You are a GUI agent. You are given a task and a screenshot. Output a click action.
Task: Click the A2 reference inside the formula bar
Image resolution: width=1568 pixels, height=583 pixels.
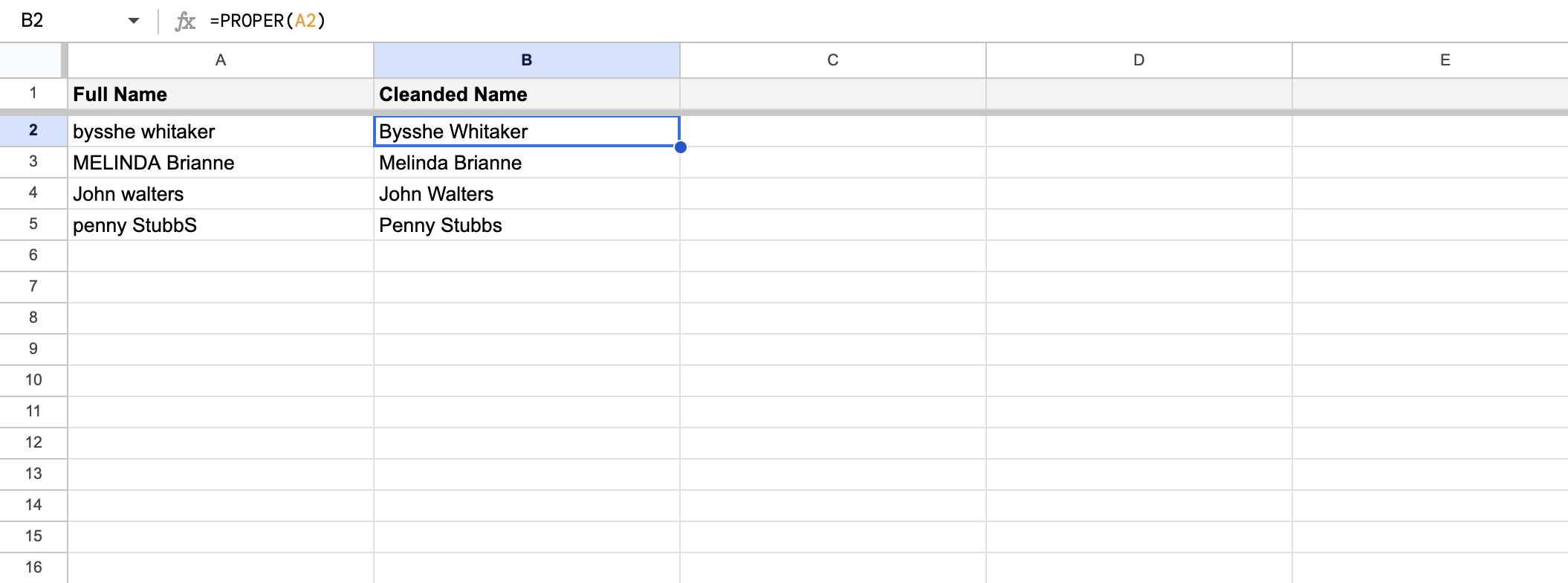pos(306,21)
